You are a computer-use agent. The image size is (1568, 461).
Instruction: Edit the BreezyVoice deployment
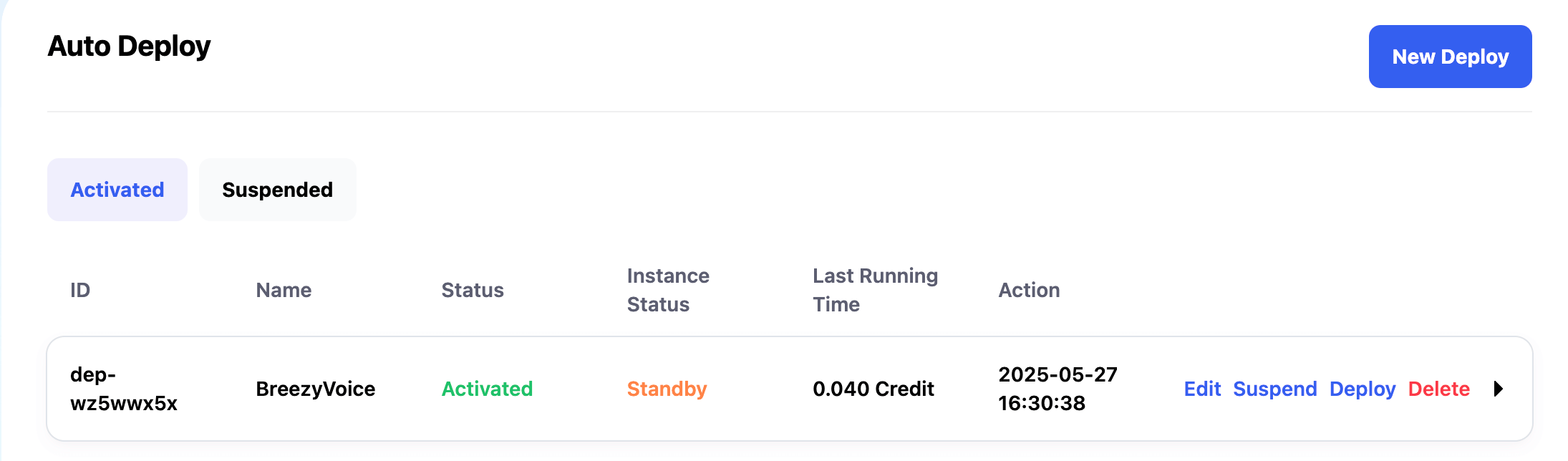(x=1202, y=389)
